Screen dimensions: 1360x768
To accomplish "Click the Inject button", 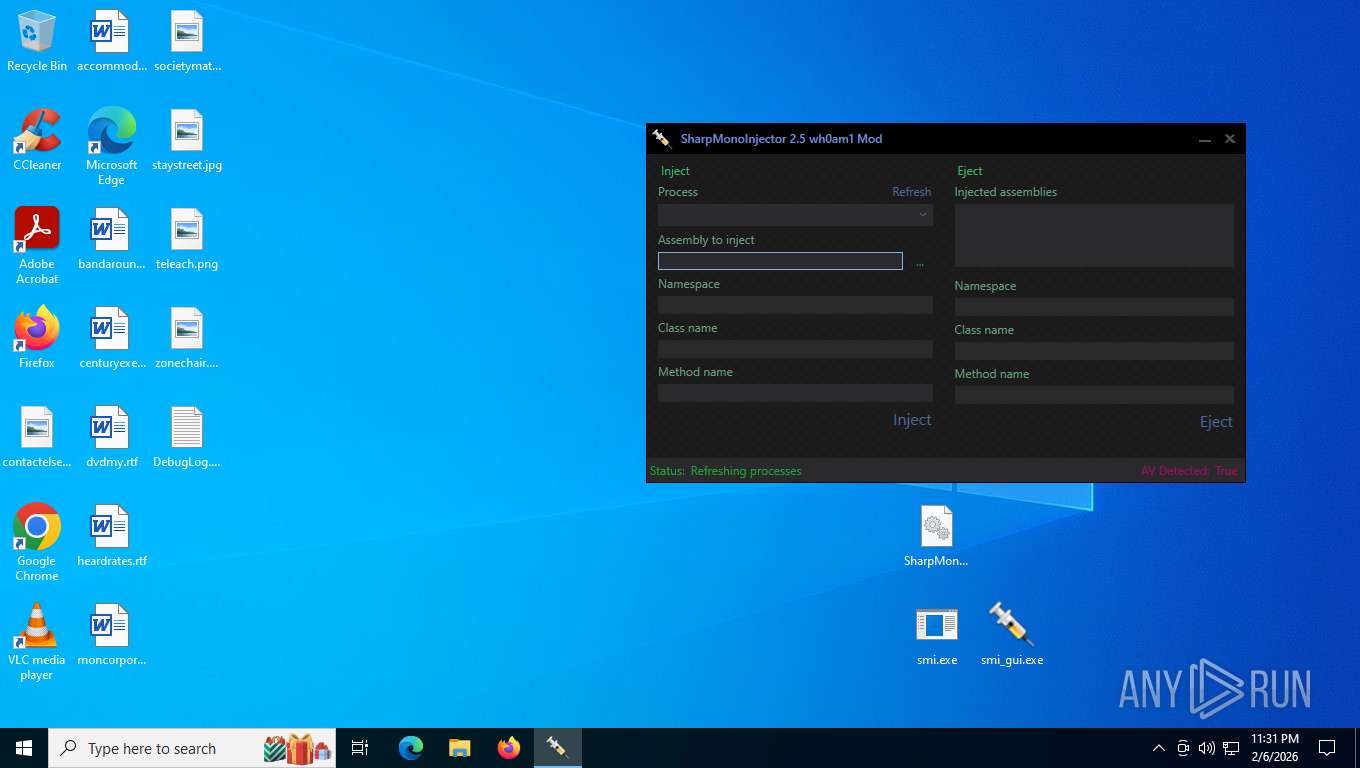I will [912, 420].
